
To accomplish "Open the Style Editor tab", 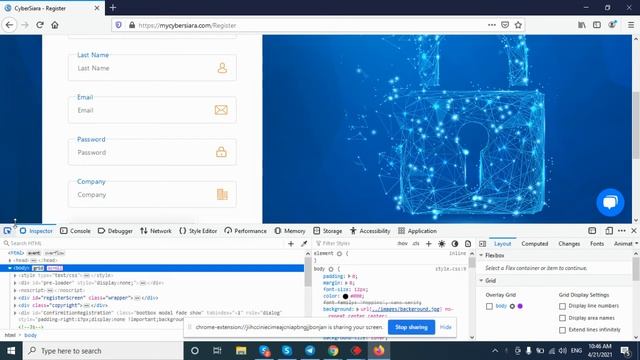I will pyautogui.click(x=198, y=231).
